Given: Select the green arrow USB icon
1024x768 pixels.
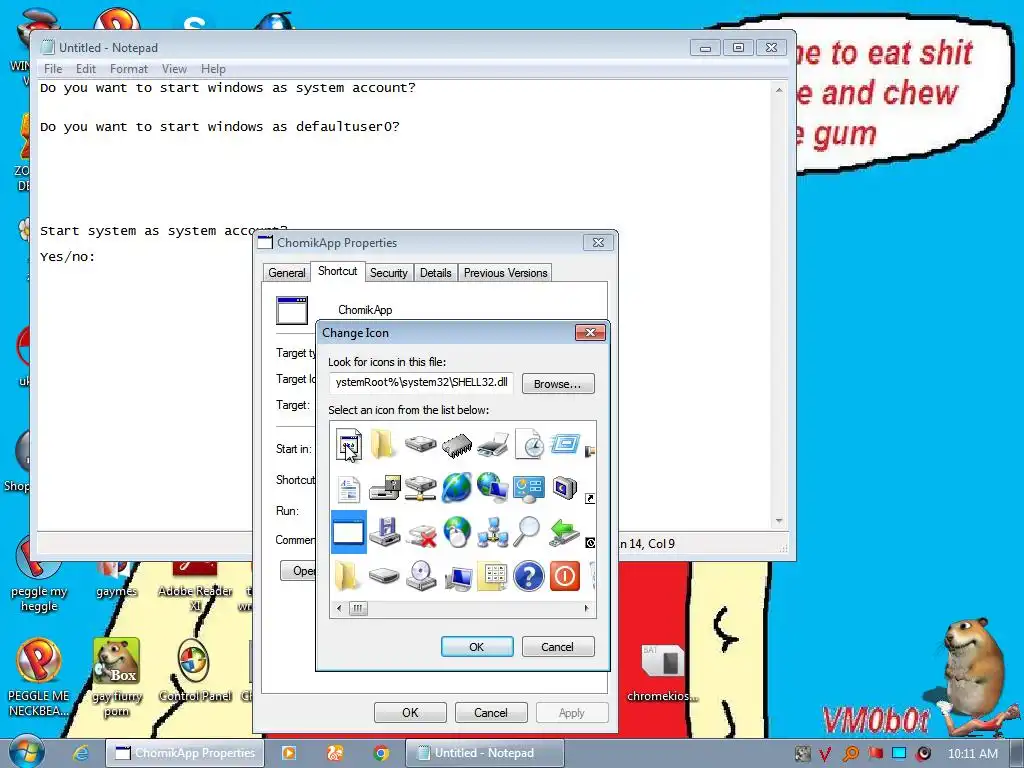Looking at the screenshot, I should coord(565,532).
